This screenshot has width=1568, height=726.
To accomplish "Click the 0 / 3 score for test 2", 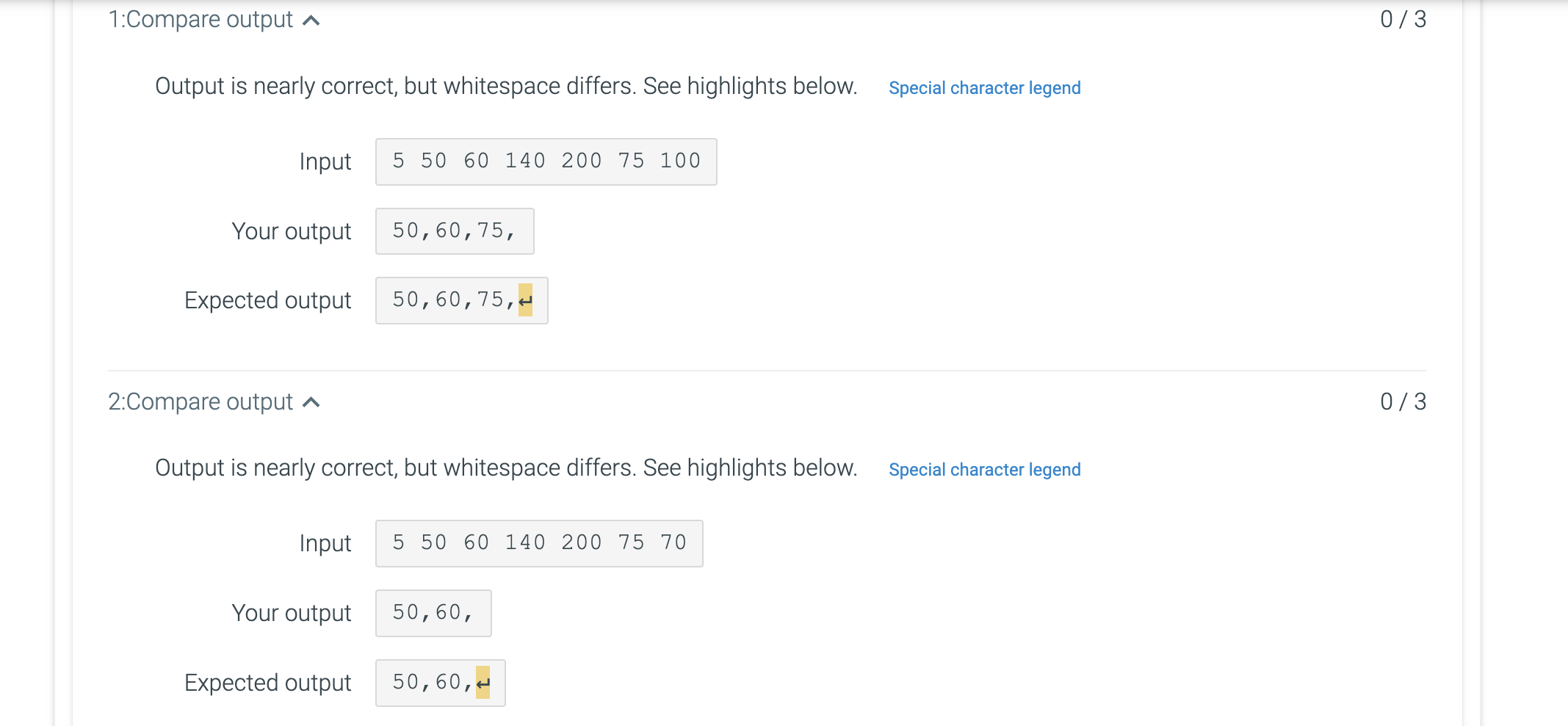I will (x=1402, y=402).
